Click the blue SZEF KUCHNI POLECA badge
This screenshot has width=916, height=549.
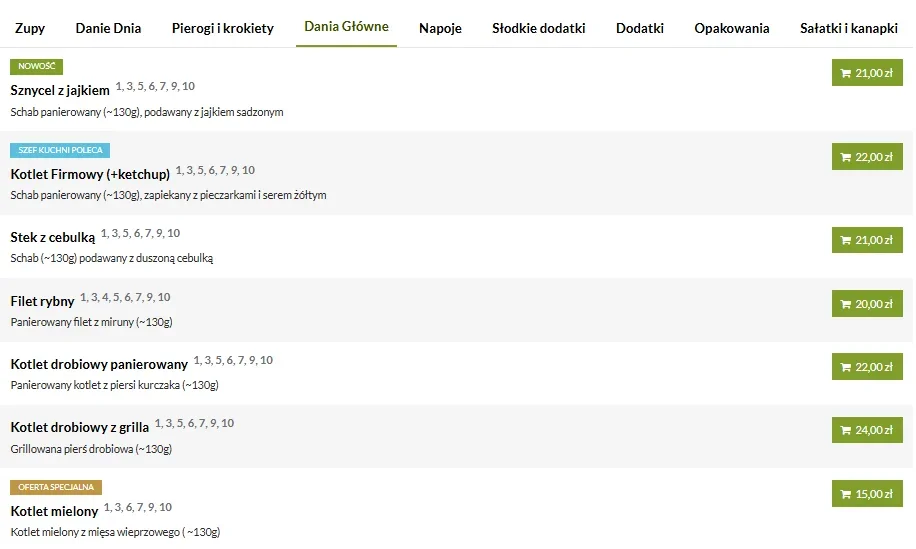tap(60, 150)
